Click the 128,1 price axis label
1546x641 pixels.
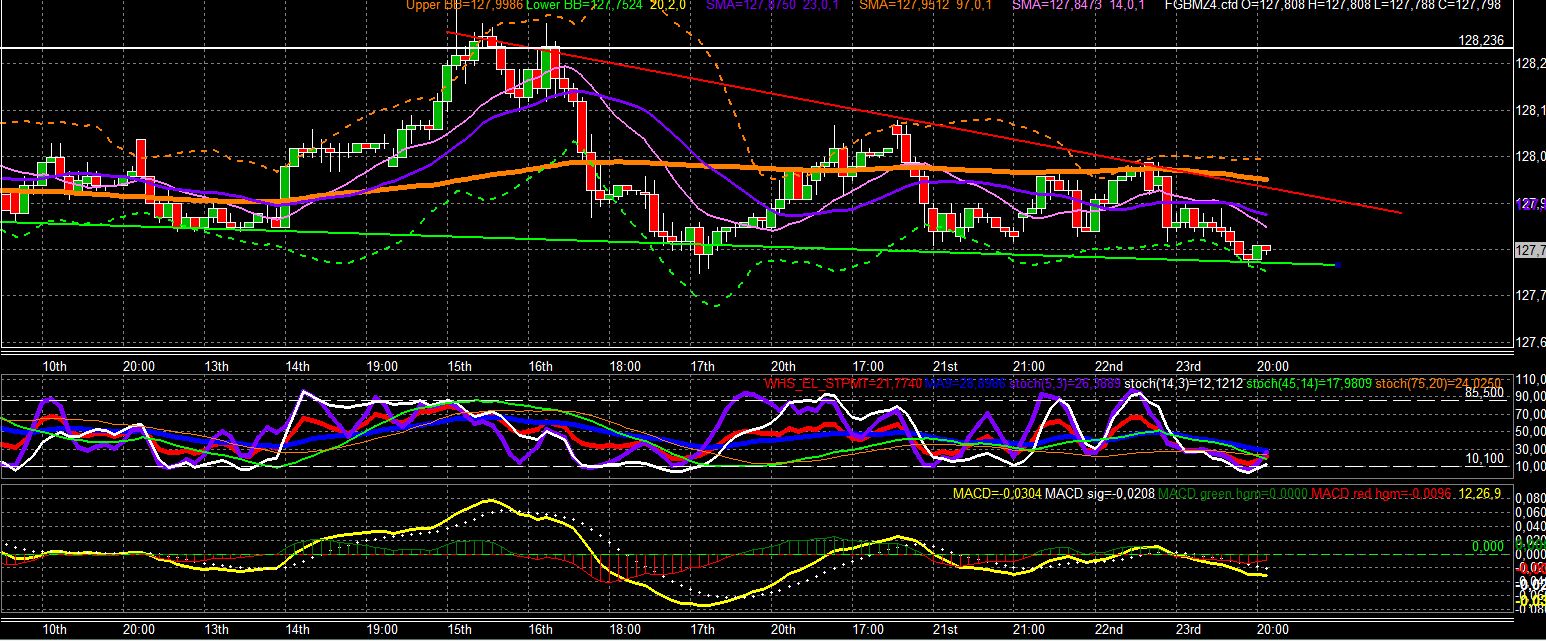1531,110
